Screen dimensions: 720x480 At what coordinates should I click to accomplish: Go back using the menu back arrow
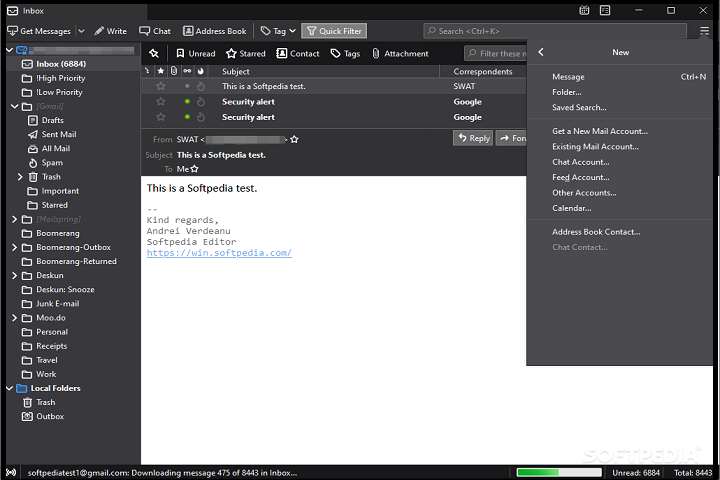point(541,52)
